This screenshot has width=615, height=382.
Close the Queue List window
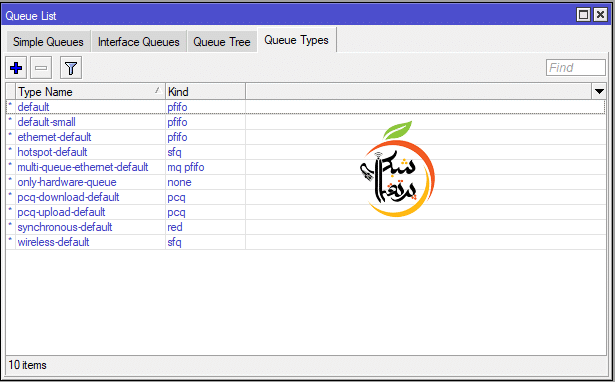click(x=600, y=15)
